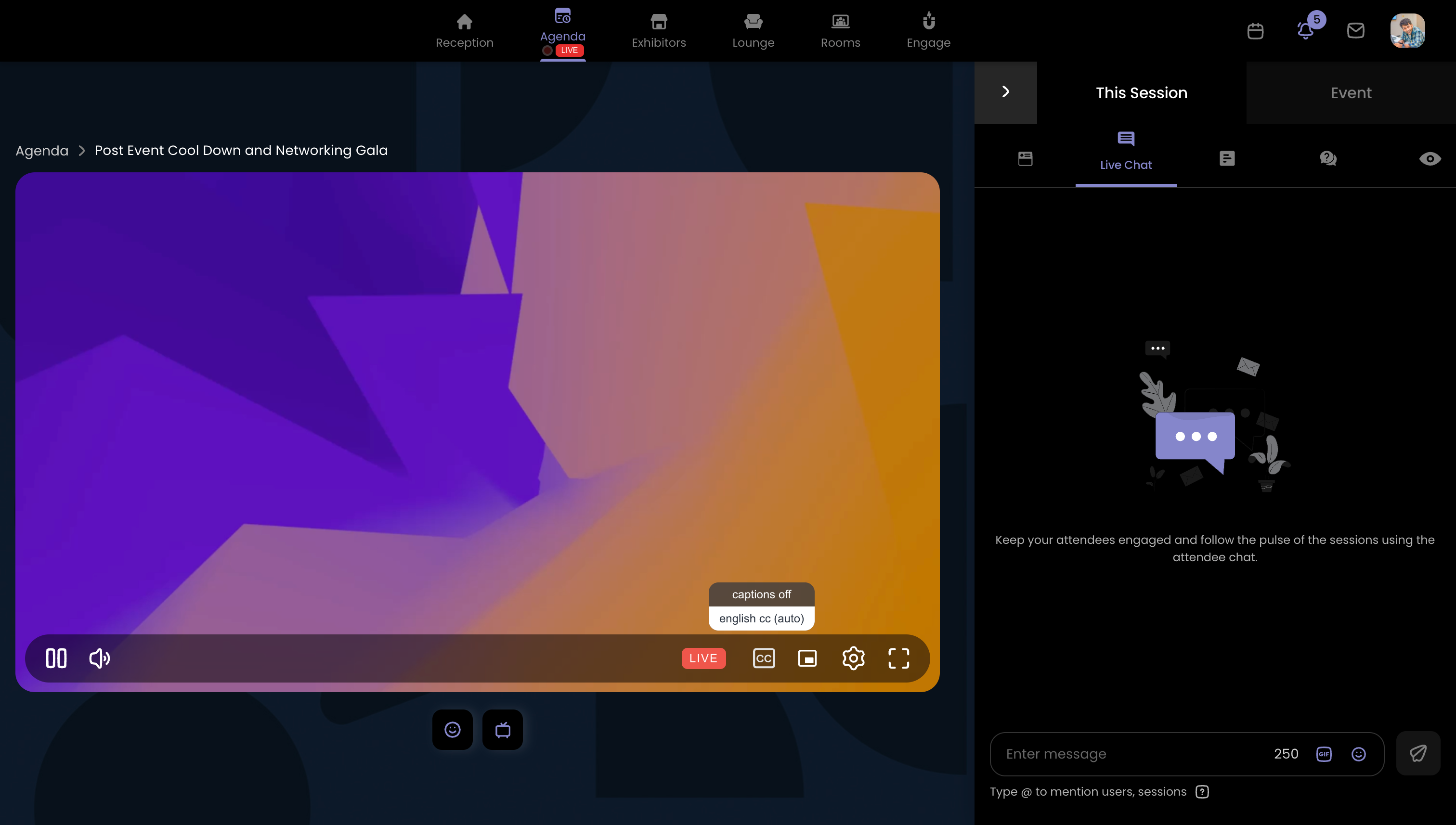The width and height of the screenshot is (1456, 825).
Task: Go to the Reception page
Action: (464, 31)
